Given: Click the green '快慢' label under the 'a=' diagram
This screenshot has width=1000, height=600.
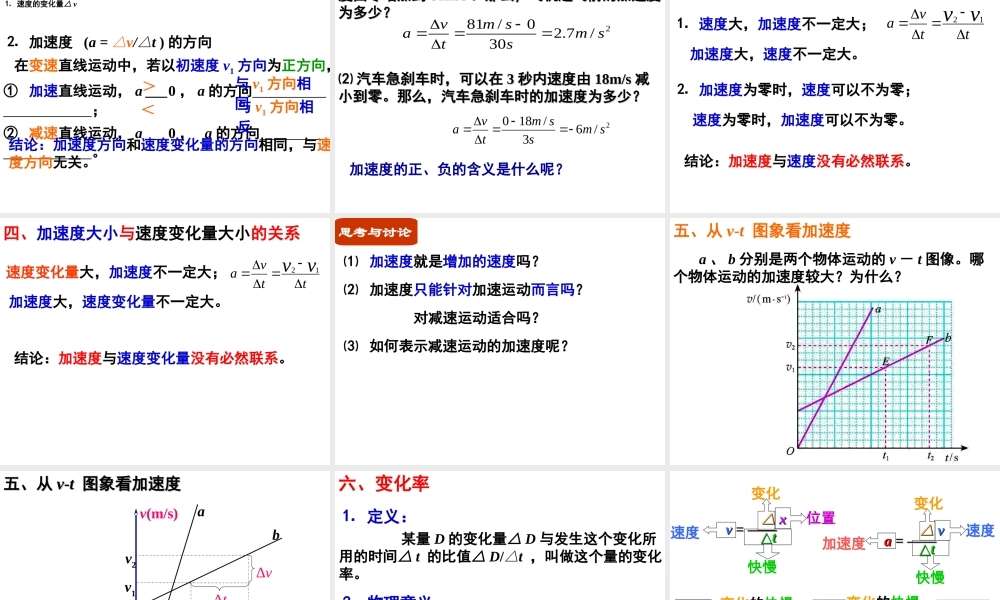Looking at the screenshot, I should pos(930,578).
